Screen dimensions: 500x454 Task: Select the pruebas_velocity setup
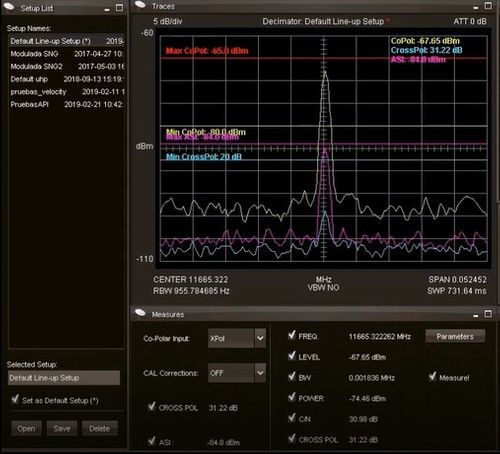pos(67,92)
